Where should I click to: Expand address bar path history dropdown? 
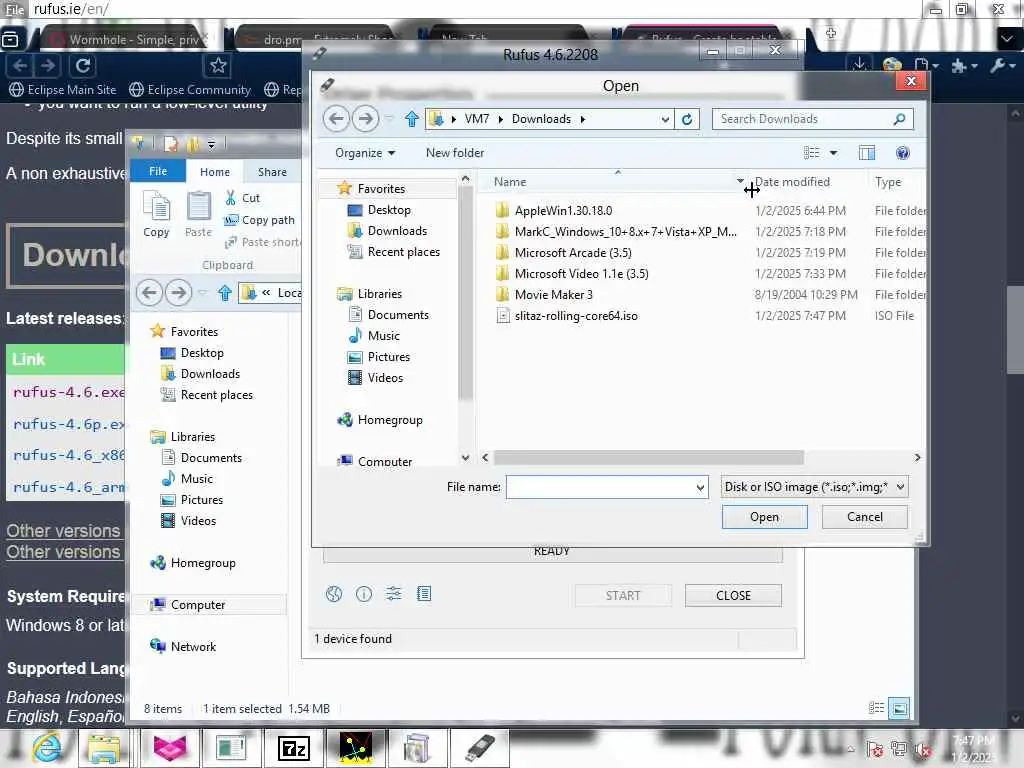[665, 119]
